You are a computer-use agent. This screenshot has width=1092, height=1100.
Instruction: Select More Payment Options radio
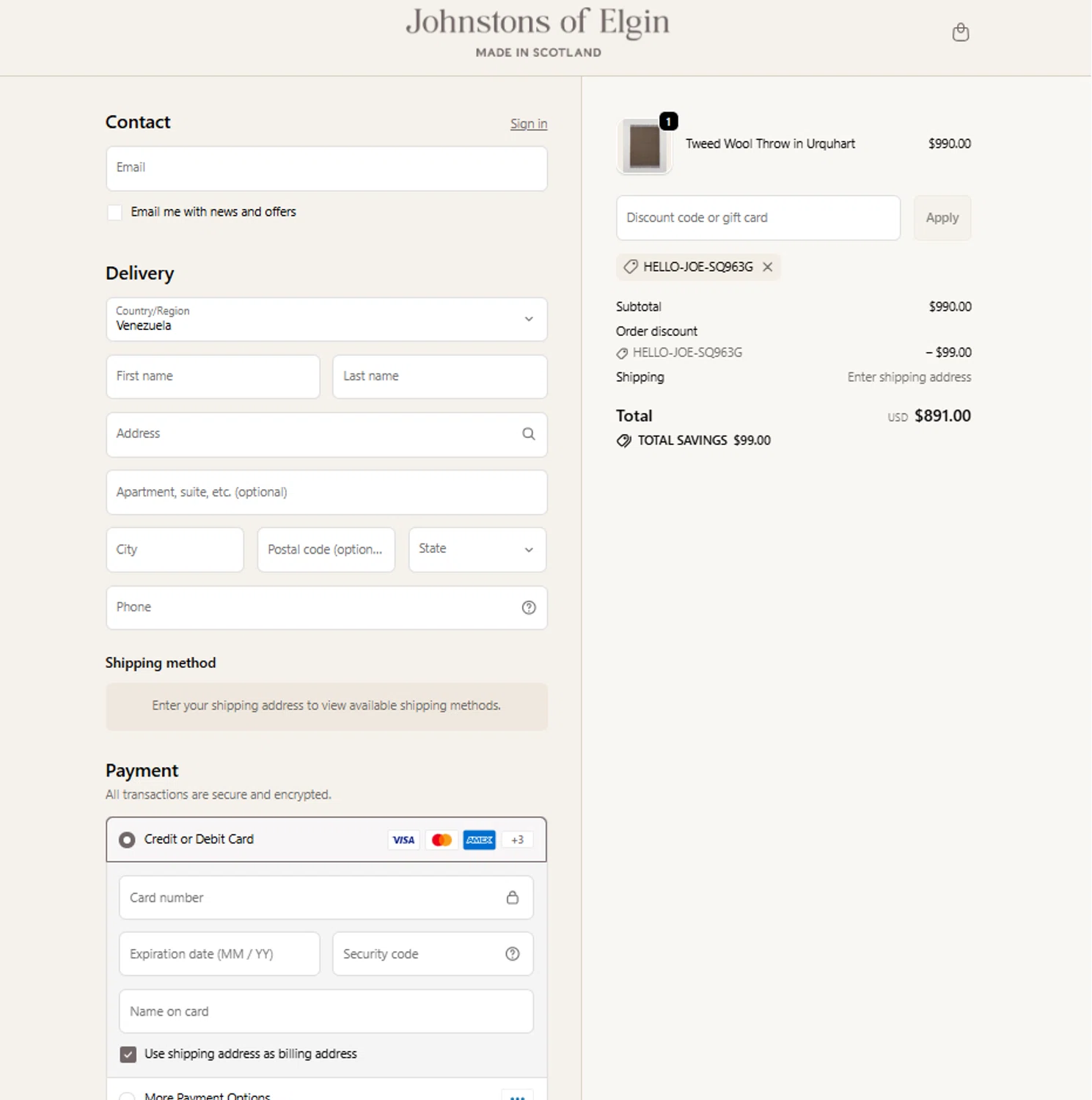tap(127, 1097)
